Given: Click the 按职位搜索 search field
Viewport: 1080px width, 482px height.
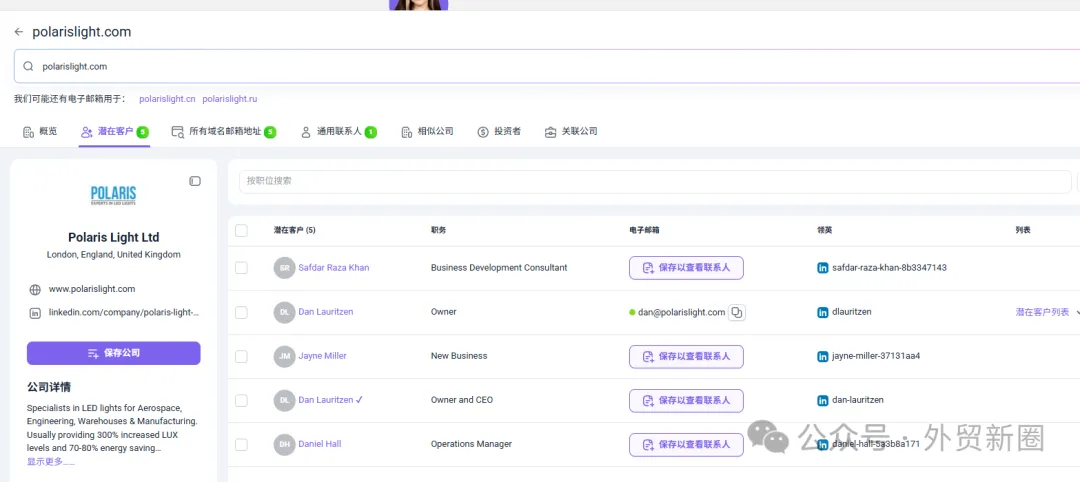Looking at the screenshot, I should click(x=655, y=181).
